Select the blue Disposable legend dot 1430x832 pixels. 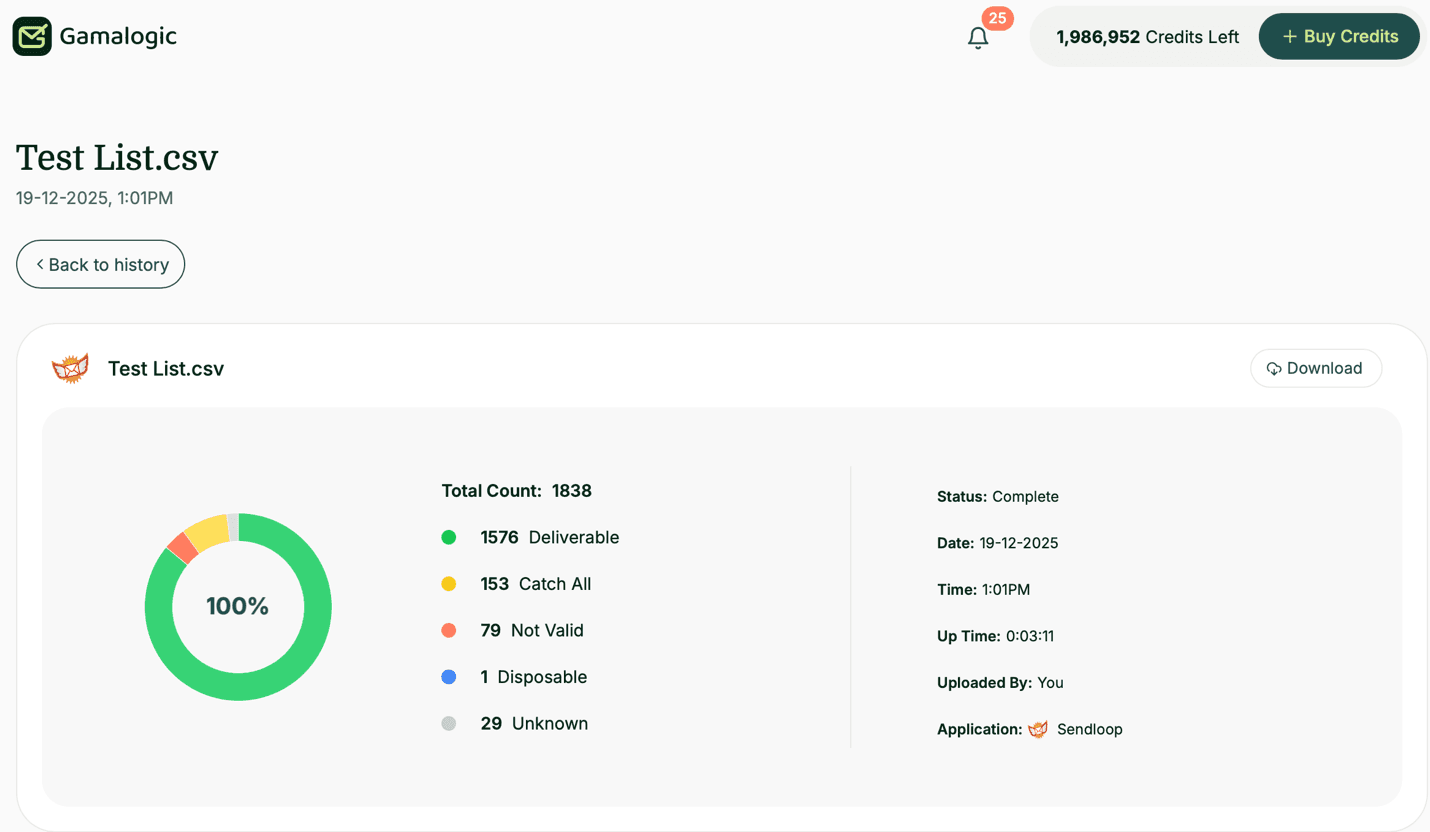pos(448,677)
